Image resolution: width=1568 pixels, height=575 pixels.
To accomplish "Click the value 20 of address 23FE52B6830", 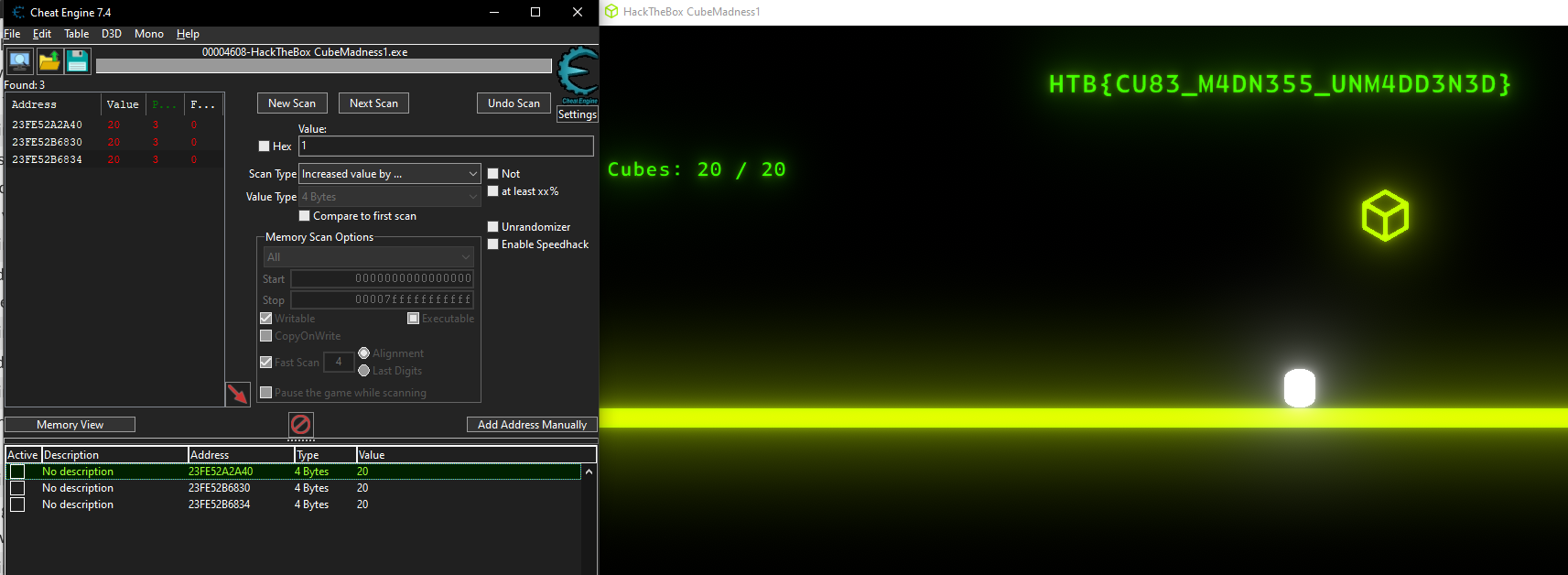I will (362, 488).
